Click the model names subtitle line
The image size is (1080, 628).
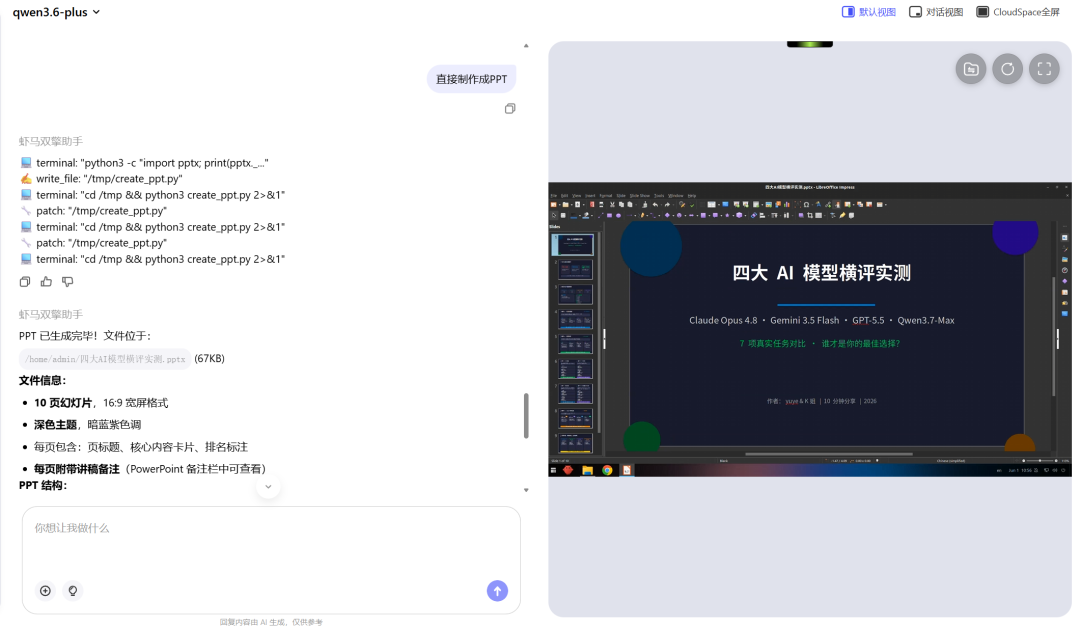(821, 320)
